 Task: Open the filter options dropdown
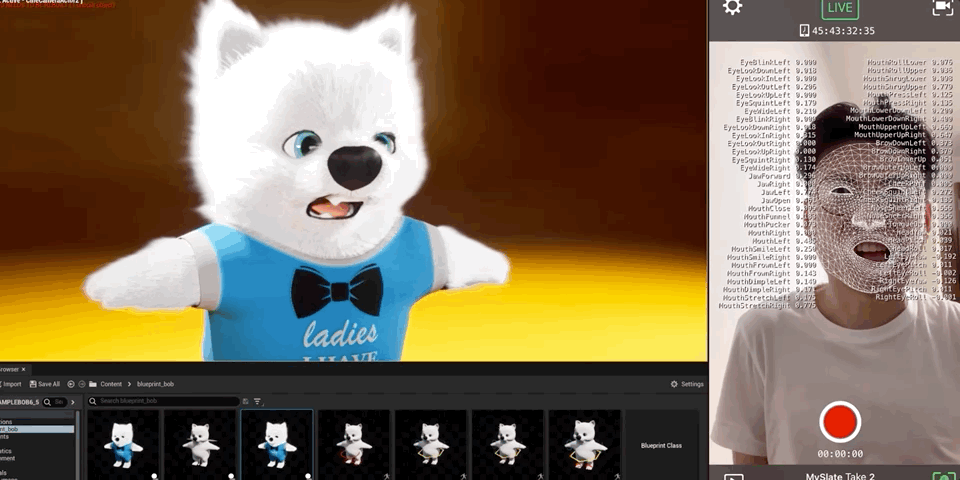[258, 402]
